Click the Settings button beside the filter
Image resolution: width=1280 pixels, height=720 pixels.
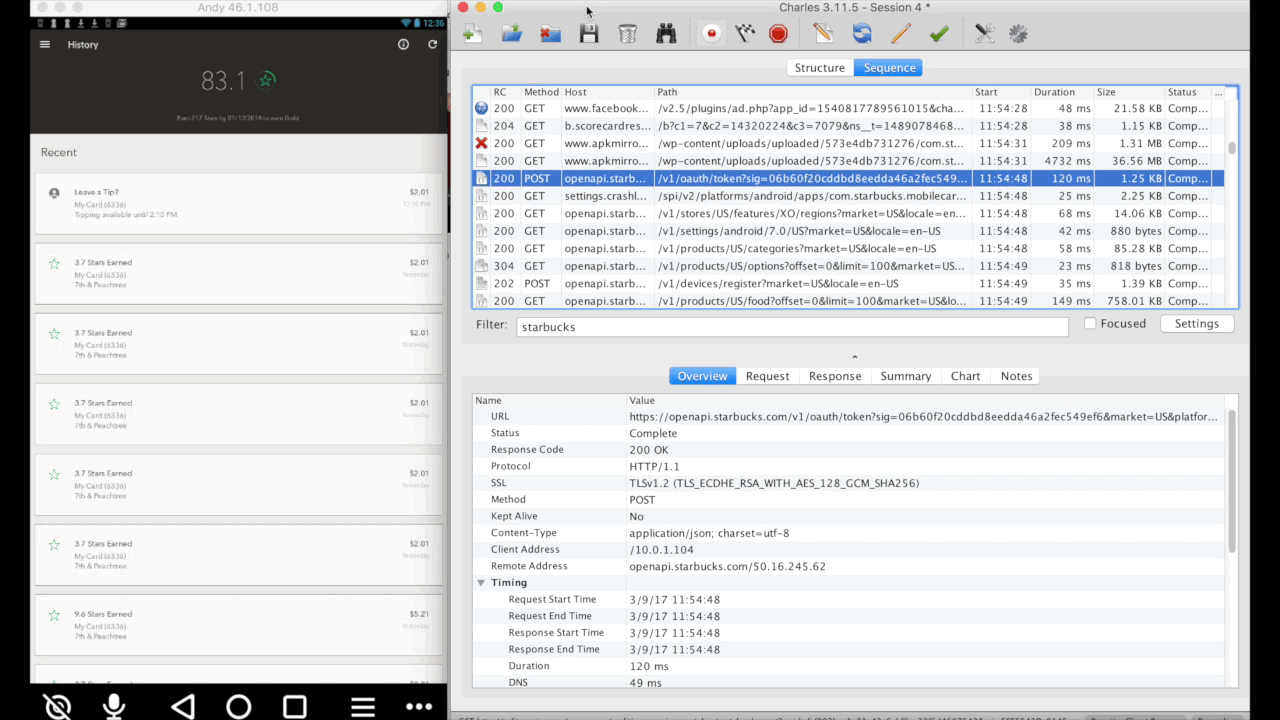pyautogui.click(x=1197, y=324)
